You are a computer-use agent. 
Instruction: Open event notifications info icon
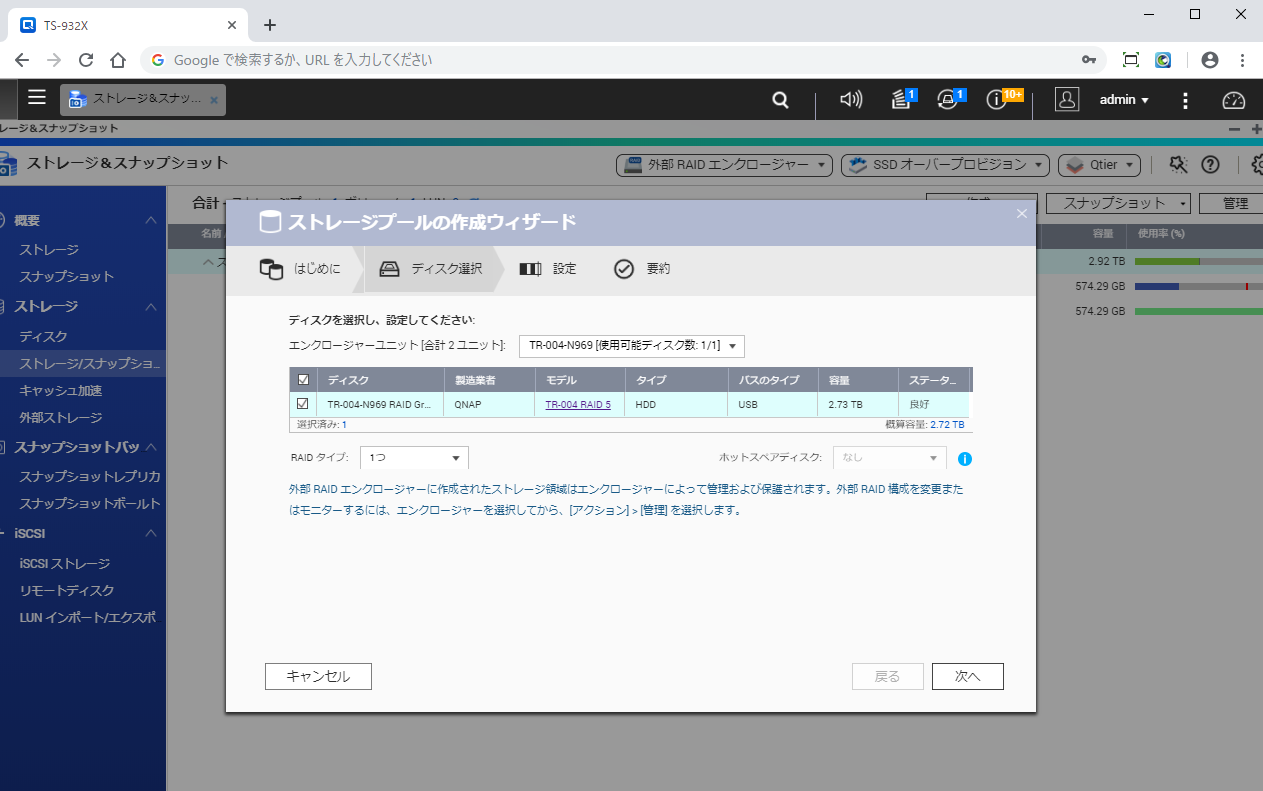coord(997,100)
